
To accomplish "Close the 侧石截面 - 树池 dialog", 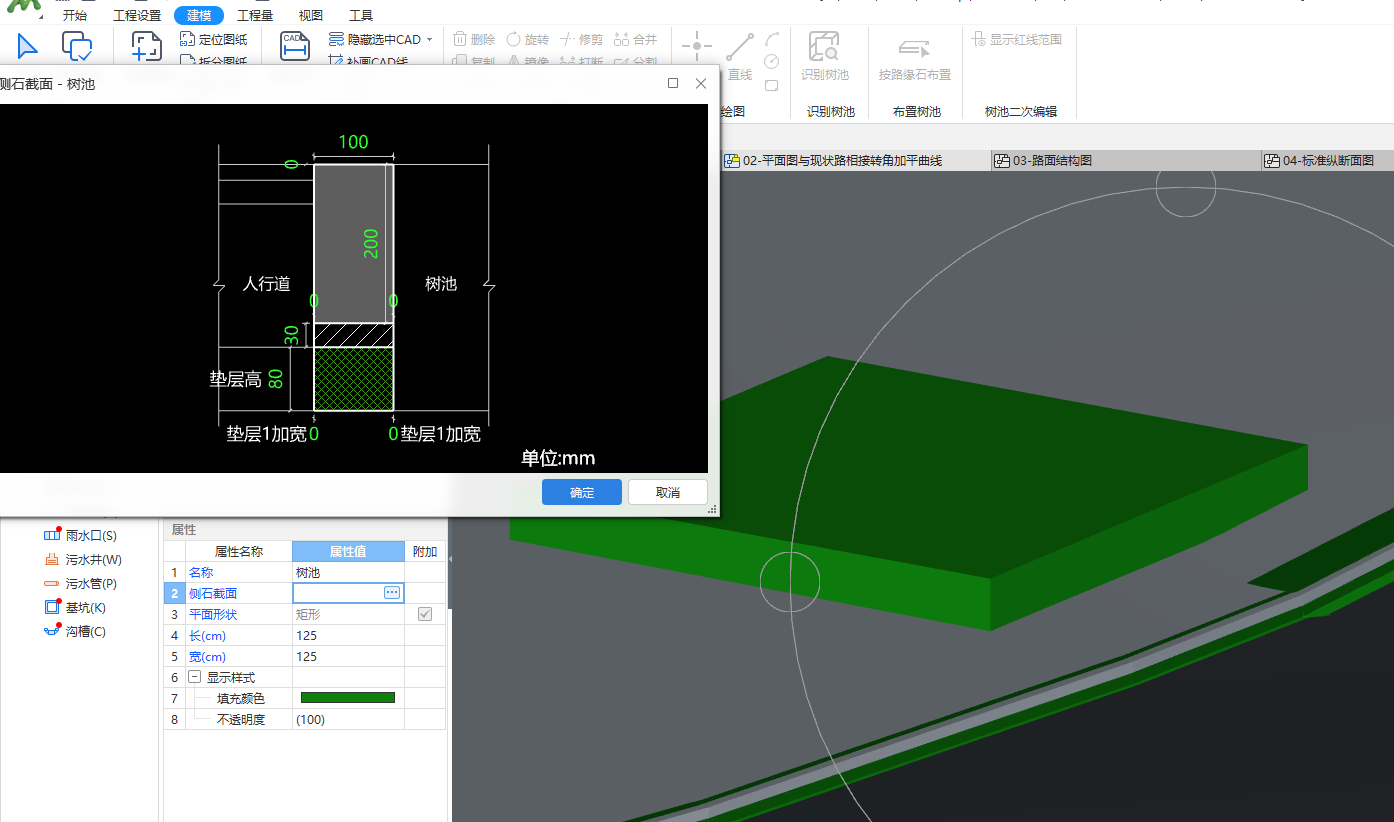I will (x=701, y=84).
